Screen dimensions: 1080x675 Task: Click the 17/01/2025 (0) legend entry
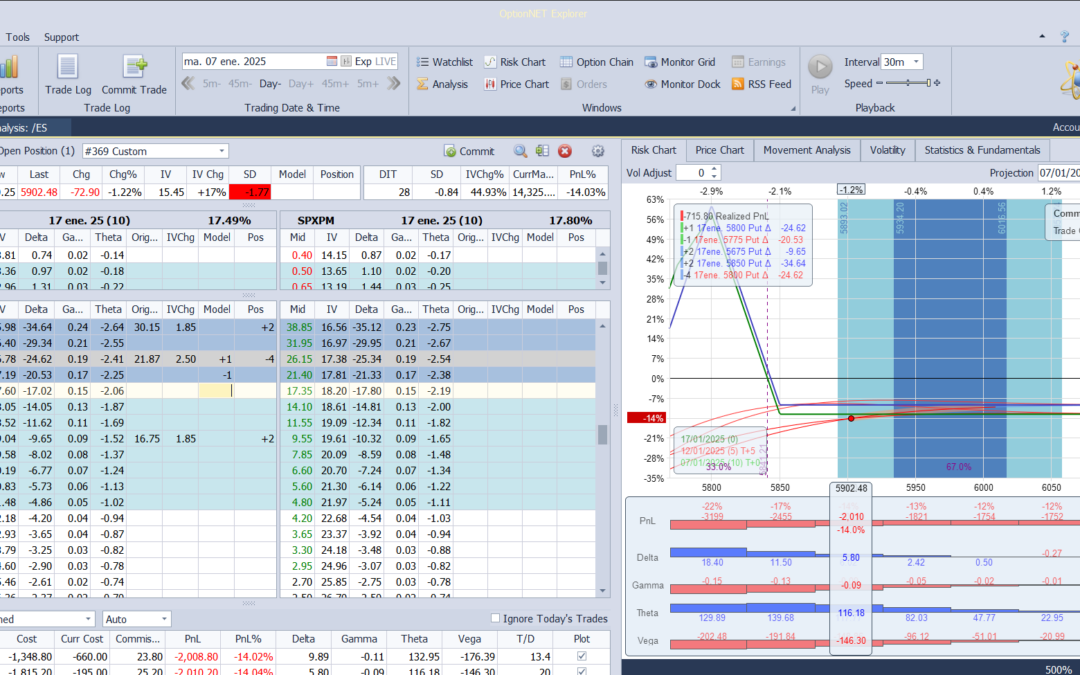[x=709, y=439]
